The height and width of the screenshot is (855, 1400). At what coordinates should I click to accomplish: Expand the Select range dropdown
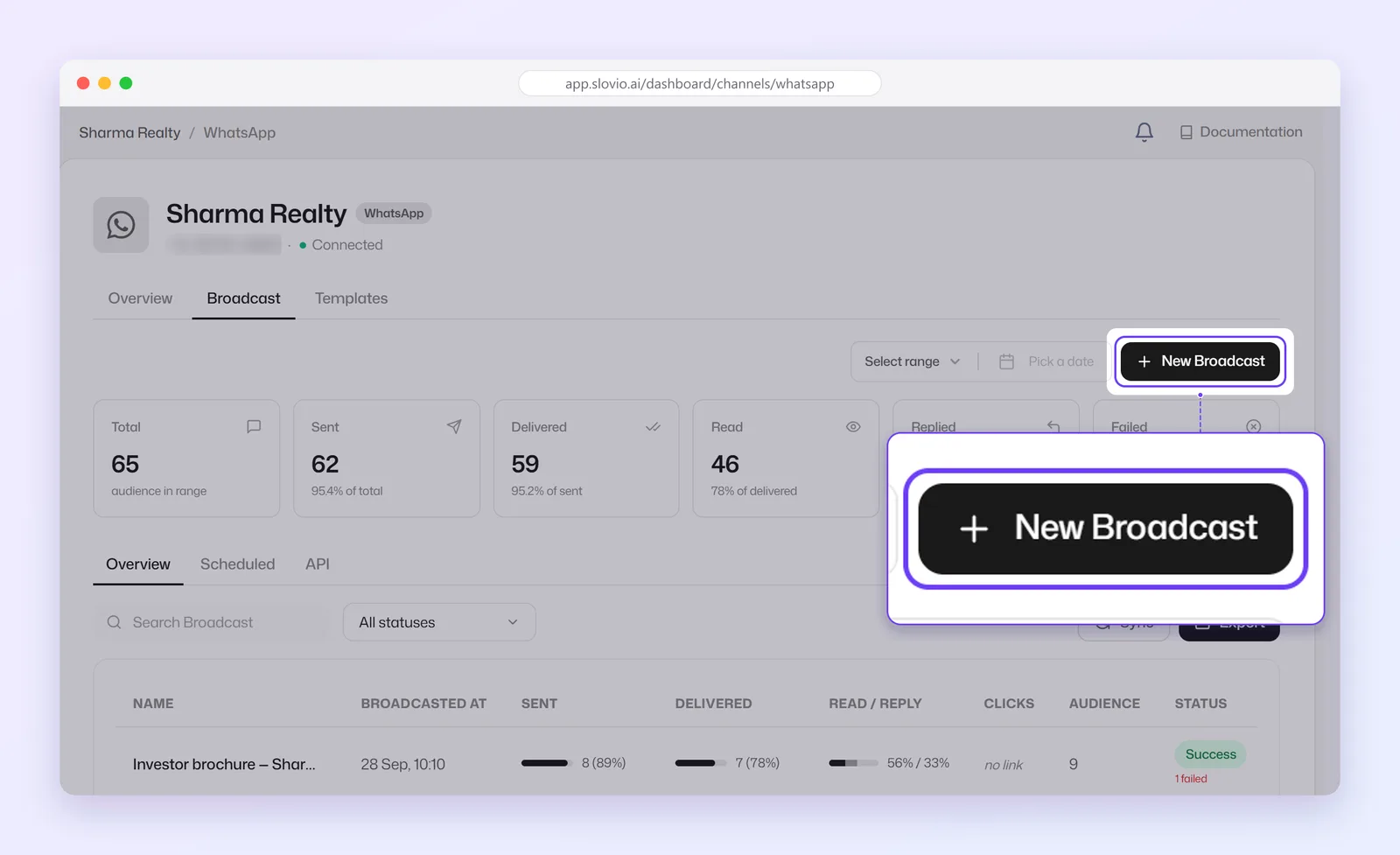coord(912,361)
